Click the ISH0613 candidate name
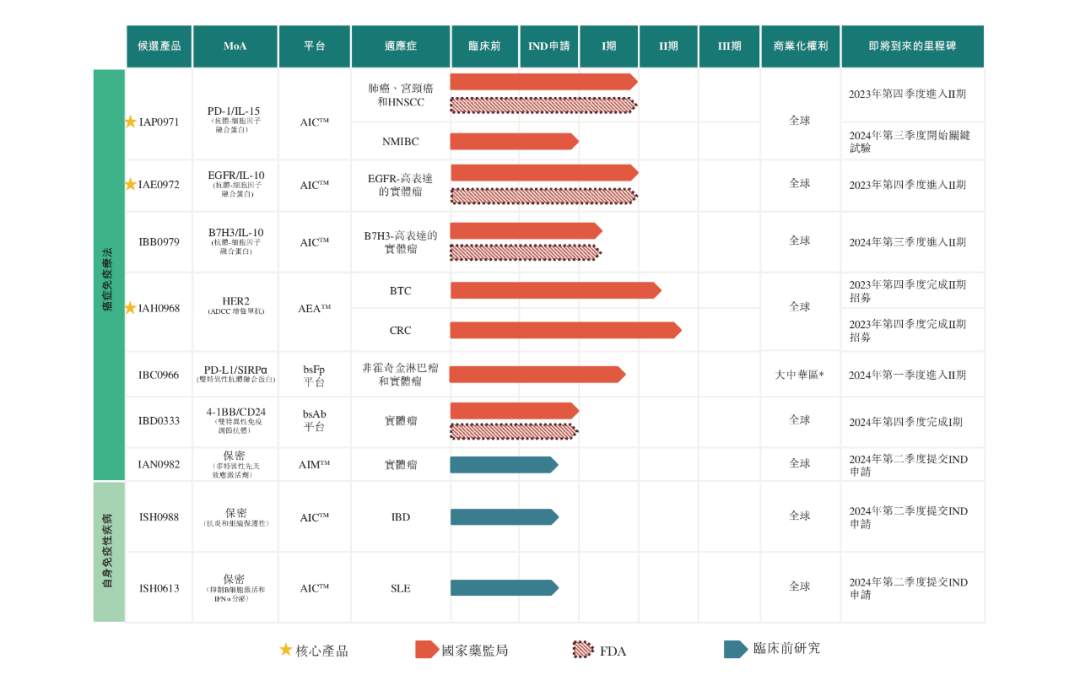 pyautogui.click(x=159, y=588)
